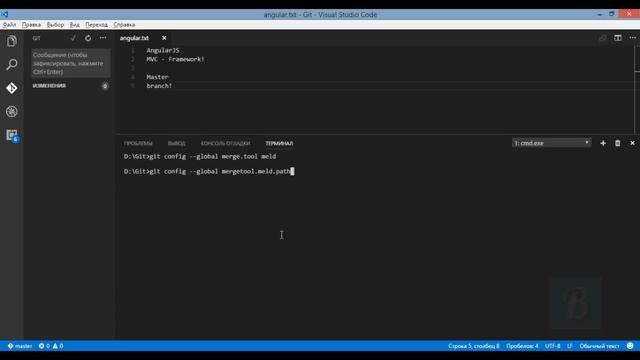Switch to the Проблемы panel tab

138,143
